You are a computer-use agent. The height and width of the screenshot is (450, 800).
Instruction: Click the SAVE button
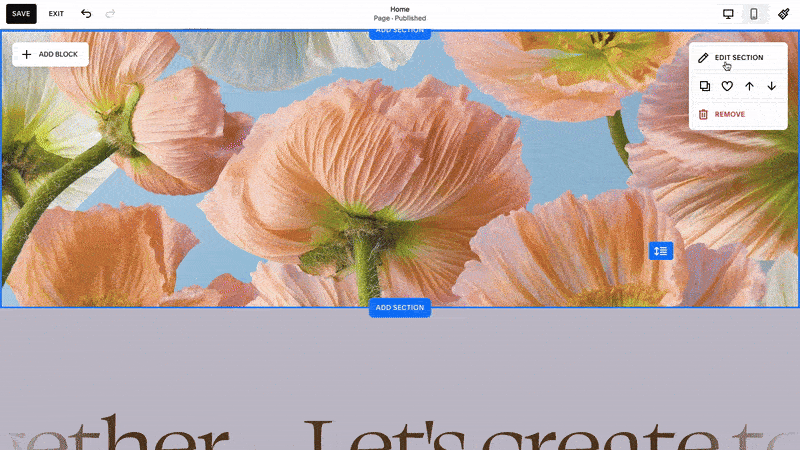point(21,14)
